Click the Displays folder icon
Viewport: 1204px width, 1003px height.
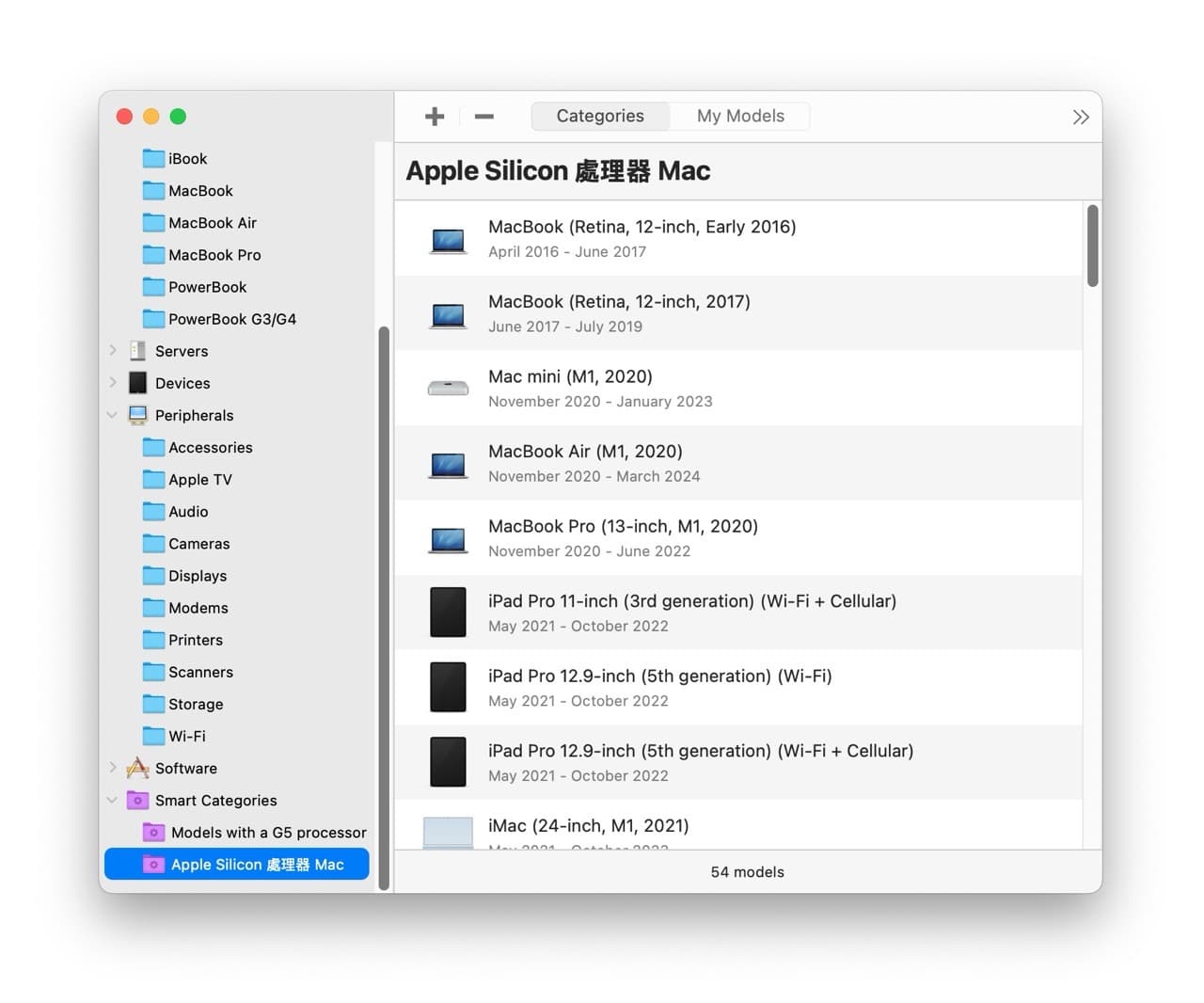click(x=153, y=575)
